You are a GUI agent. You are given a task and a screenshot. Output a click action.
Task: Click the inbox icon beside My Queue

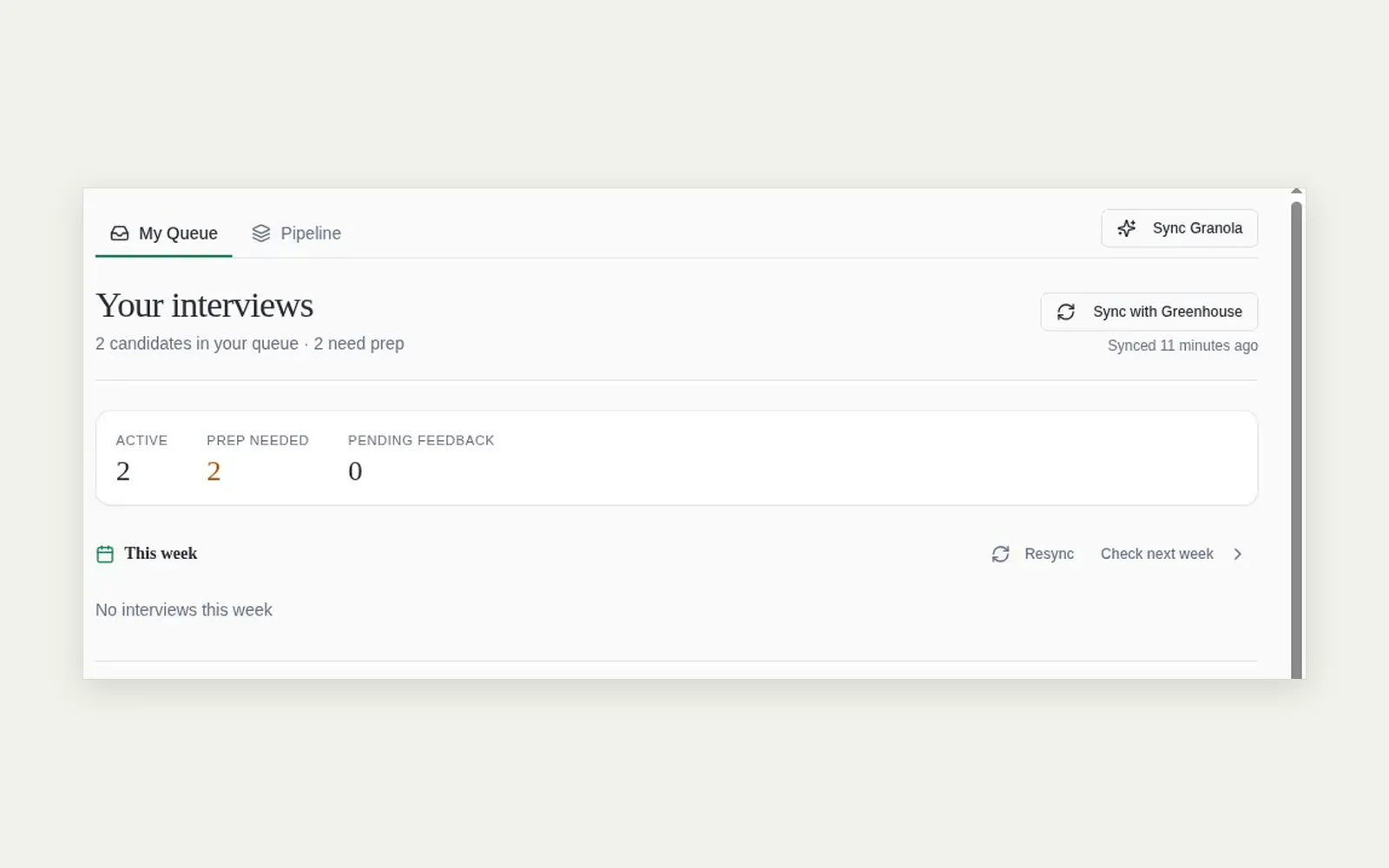120,233
